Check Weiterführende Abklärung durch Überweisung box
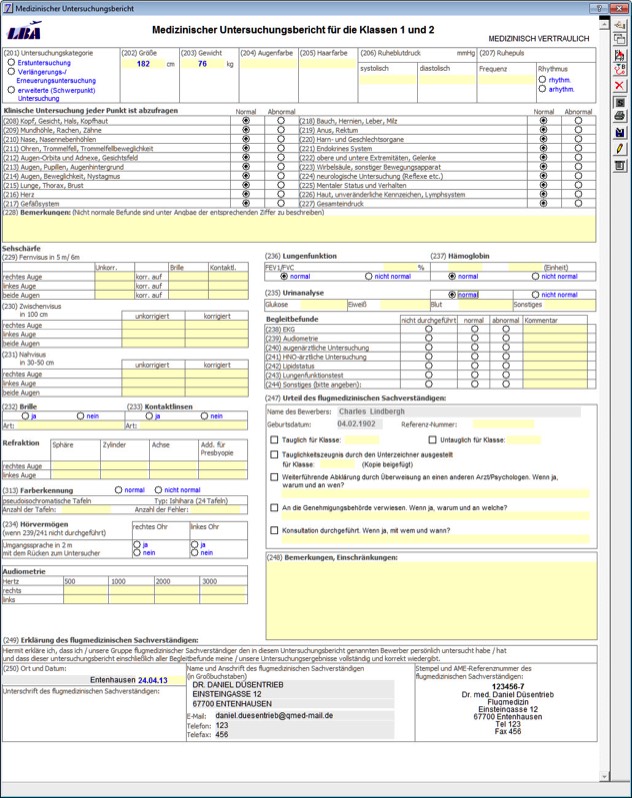The image size is (632, 798). click(274, 477)
